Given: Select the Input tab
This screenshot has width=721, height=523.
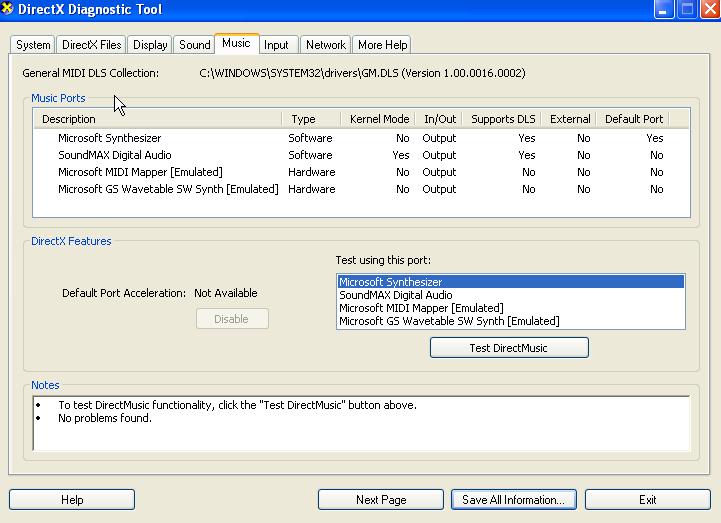Looking at the screenshot, I should click(x=276, y=45).
